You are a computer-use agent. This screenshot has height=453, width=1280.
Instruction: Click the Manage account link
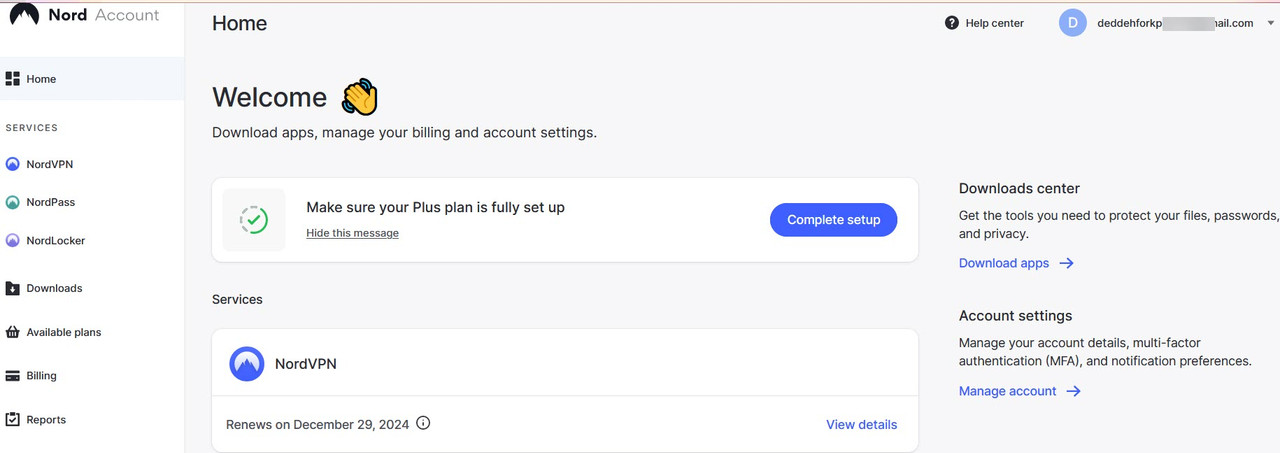(x=1007, y=391)
